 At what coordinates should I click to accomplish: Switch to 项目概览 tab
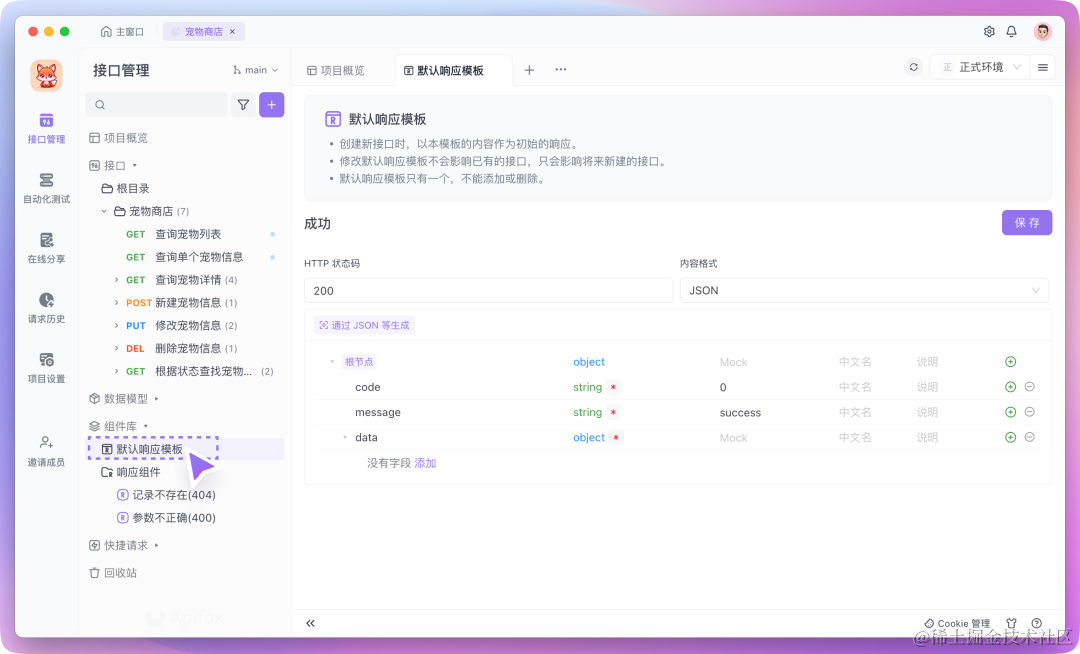[336, 70]
